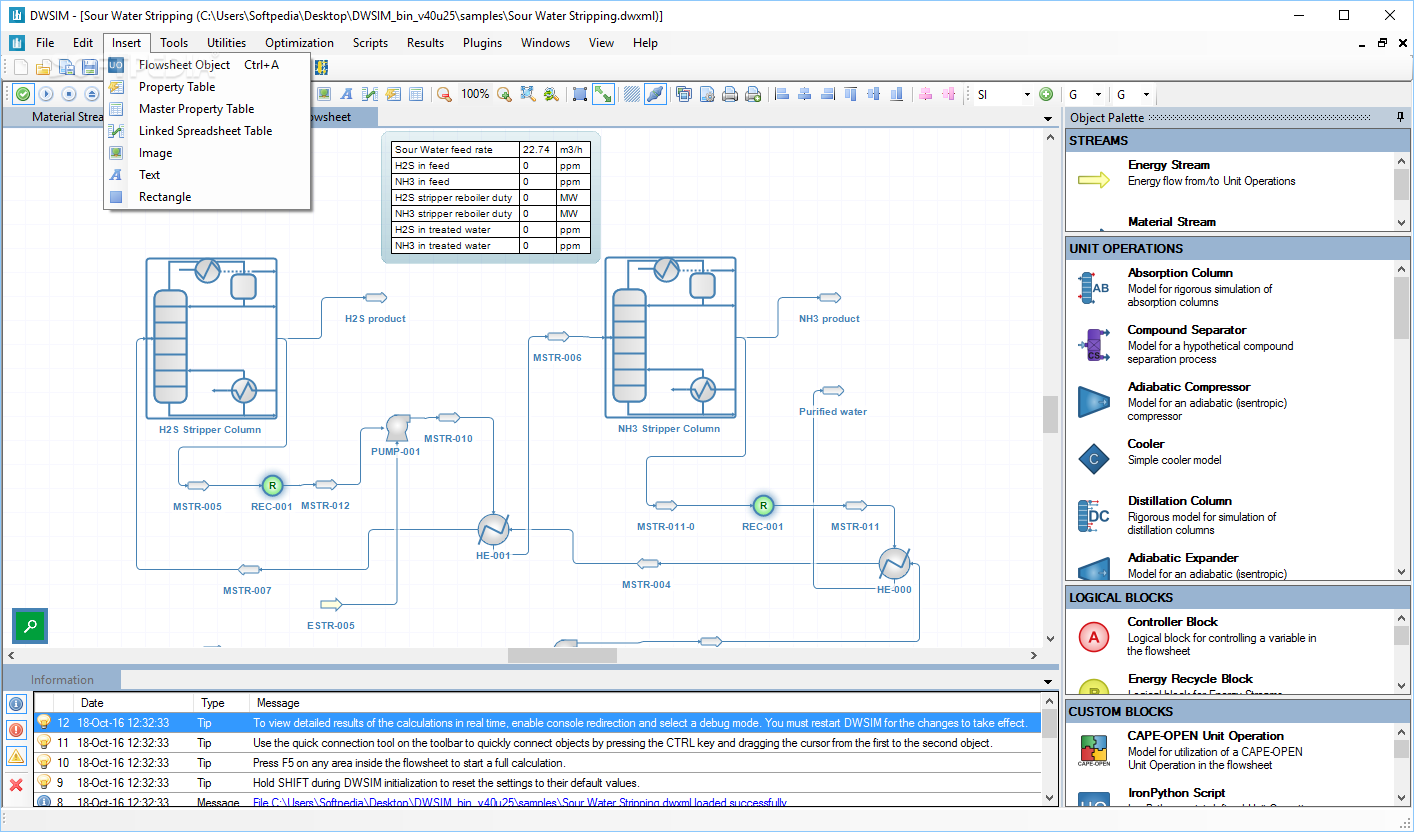The width and height of the screenshot is (1414, 832).
Task: Open the Utilities menu
Action: click(x=227, y=43)
